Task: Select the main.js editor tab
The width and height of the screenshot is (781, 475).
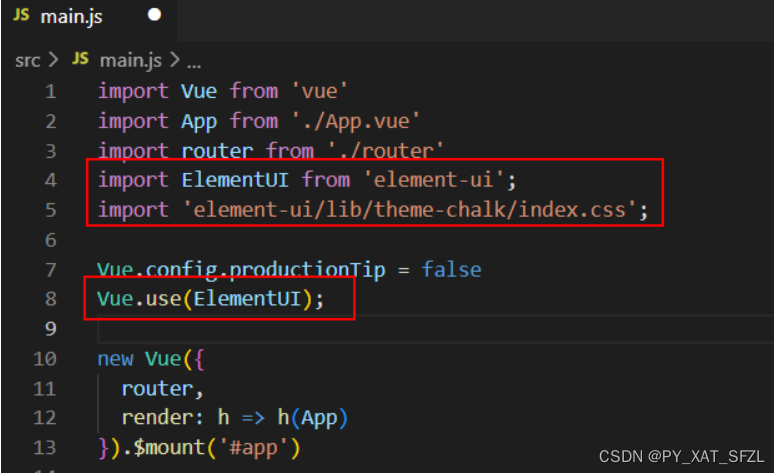Action: (88, 18)
